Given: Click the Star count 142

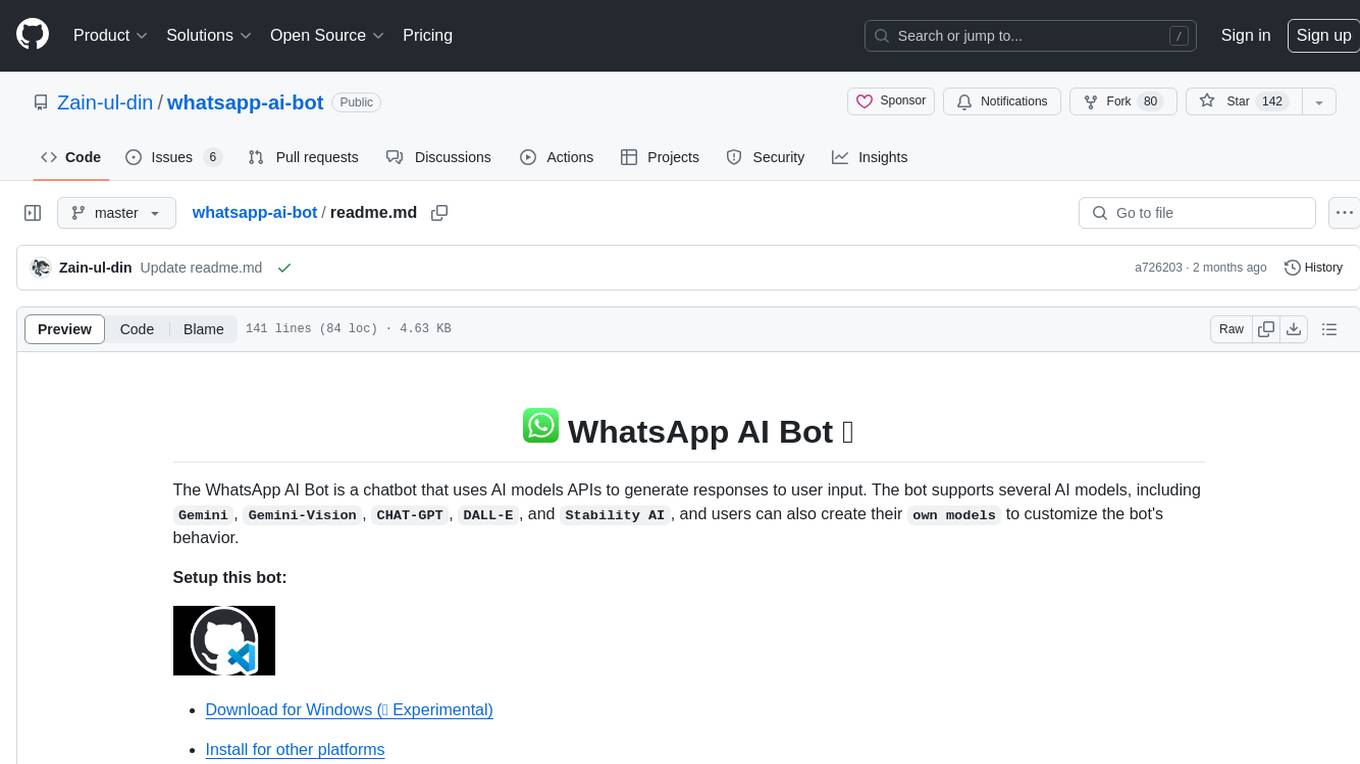Looking at the screenshot, I should tap(1272, 101).
